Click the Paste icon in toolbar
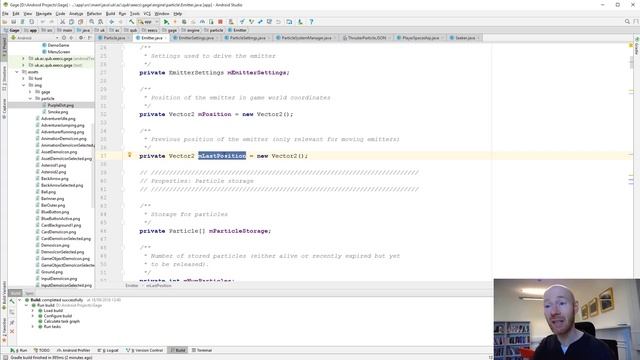The image size is (640, 360). click(x=80, y=22)
